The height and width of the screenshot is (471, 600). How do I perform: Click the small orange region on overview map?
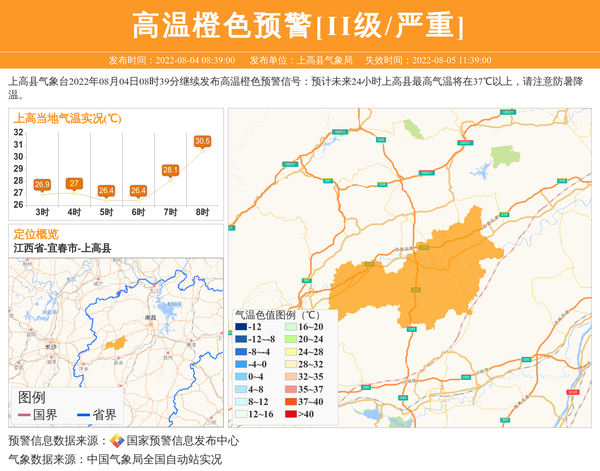tap(117, 343)
